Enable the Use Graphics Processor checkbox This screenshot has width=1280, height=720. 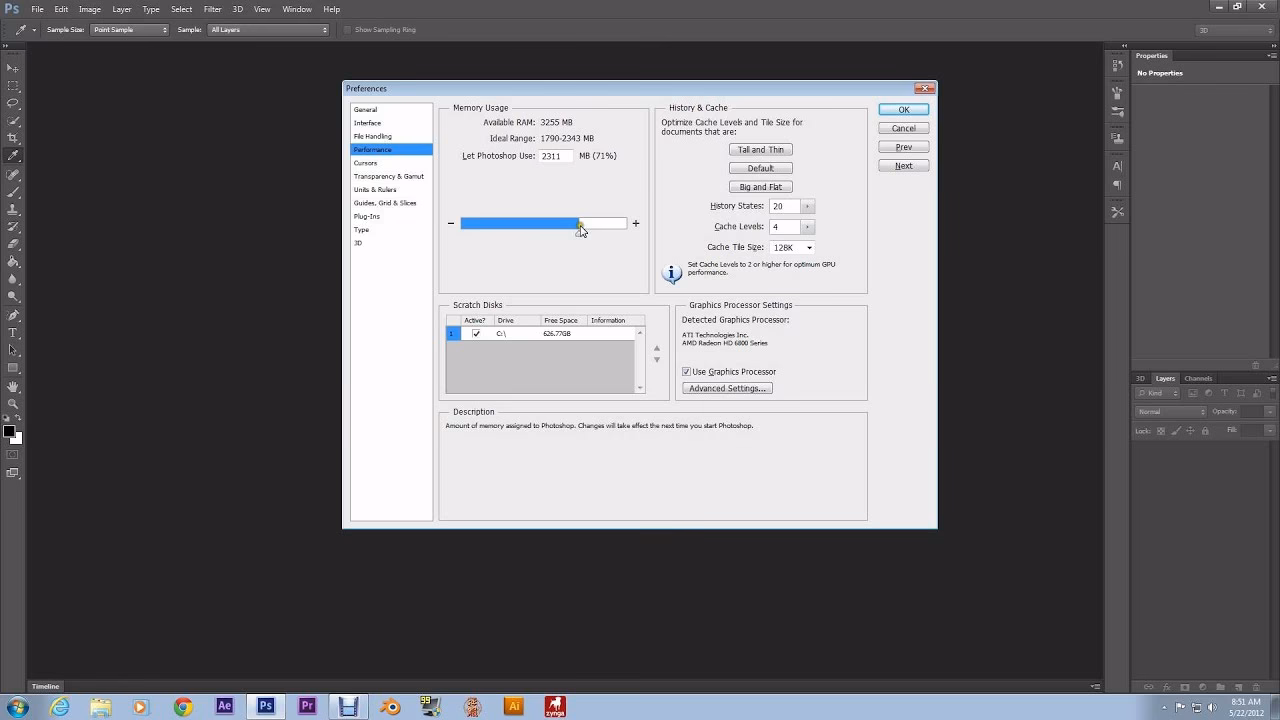pyautogui.click(x=685, y=371)
